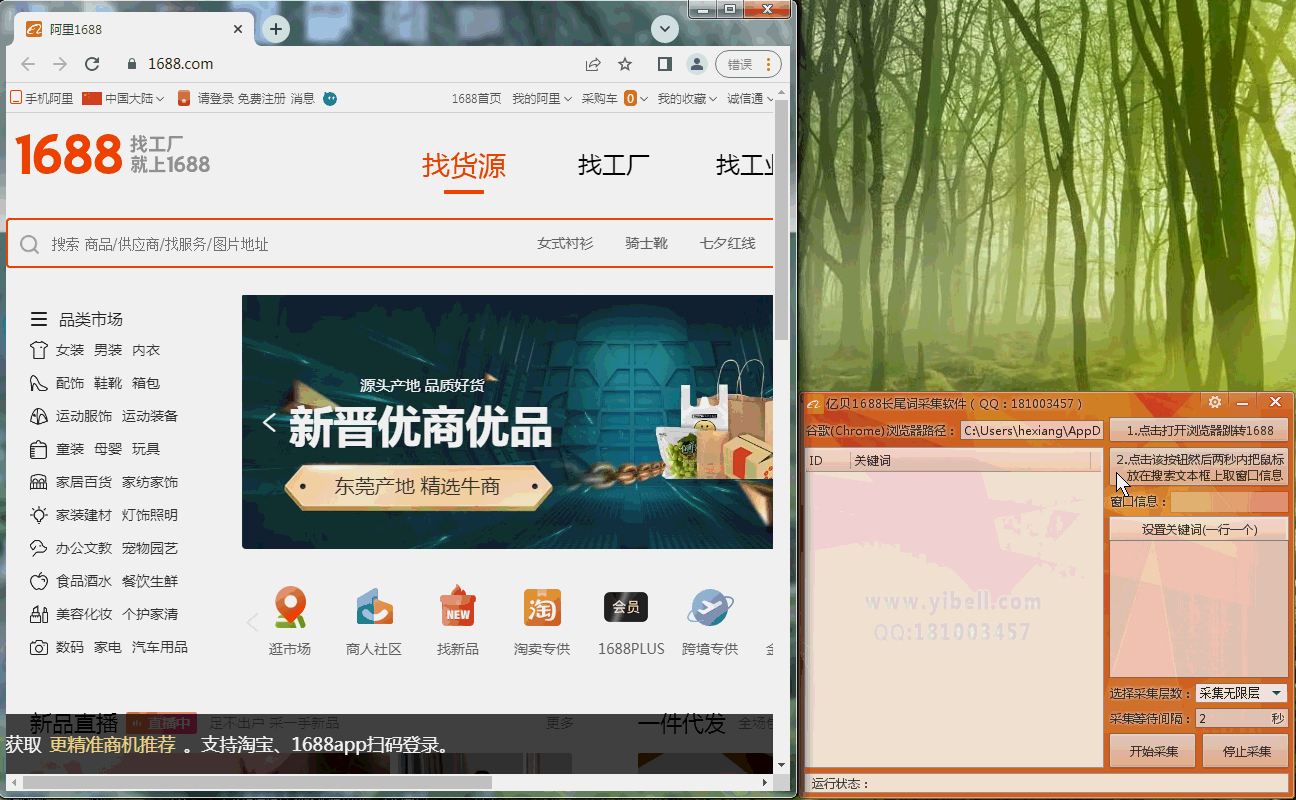Open 手机阿里 link in top bar
Screen dimensions: 1296x800
[x=42, y=98]
